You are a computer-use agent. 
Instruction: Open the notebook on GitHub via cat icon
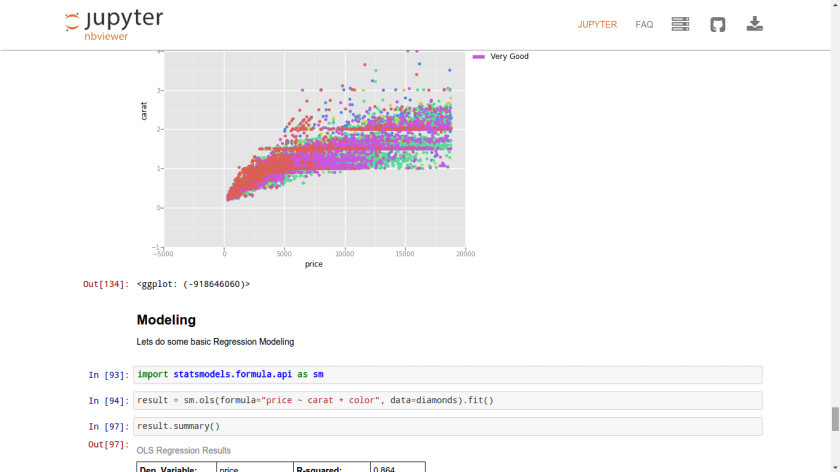click(x=717, y=24)
